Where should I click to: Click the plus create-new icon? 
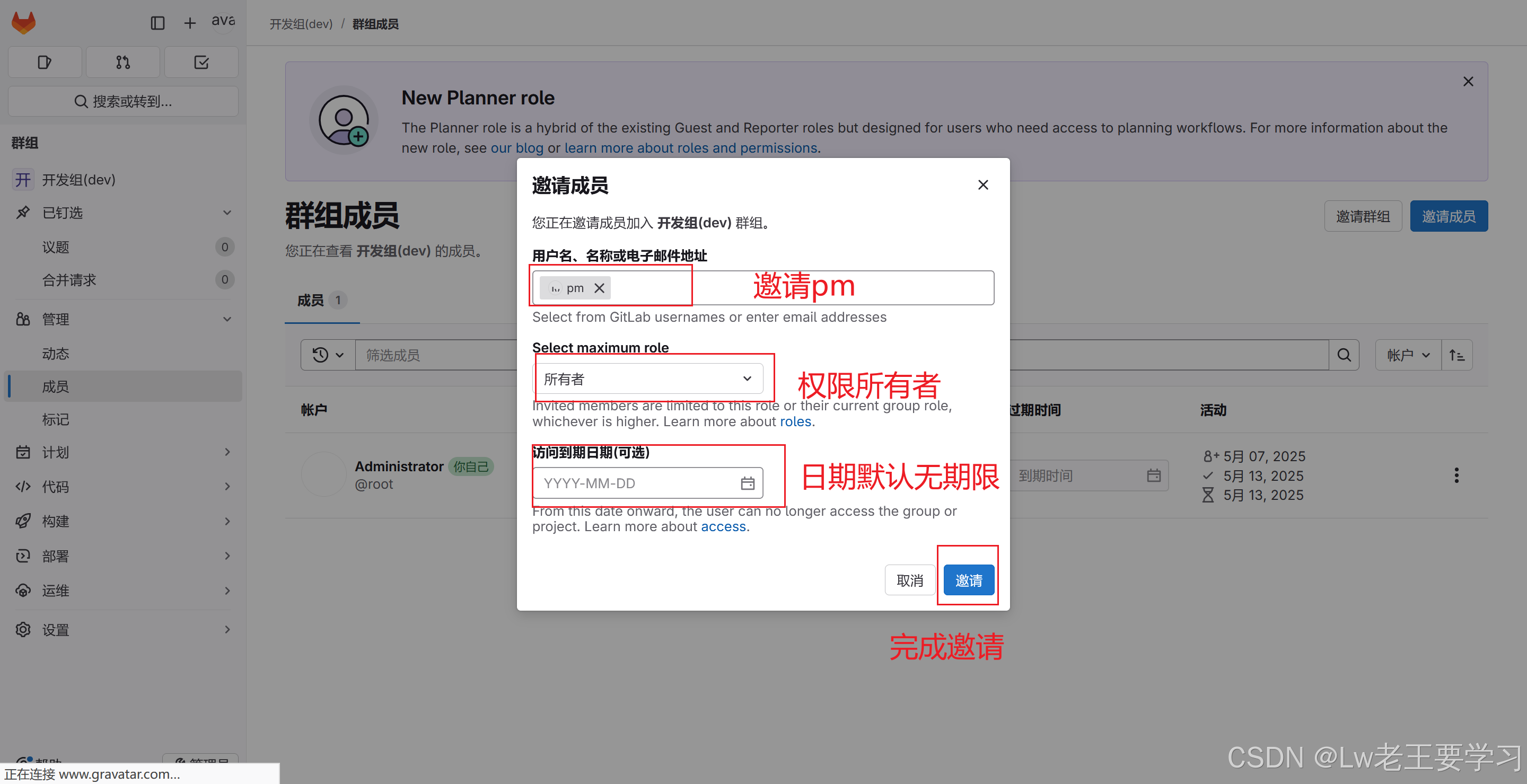point(190,23)
